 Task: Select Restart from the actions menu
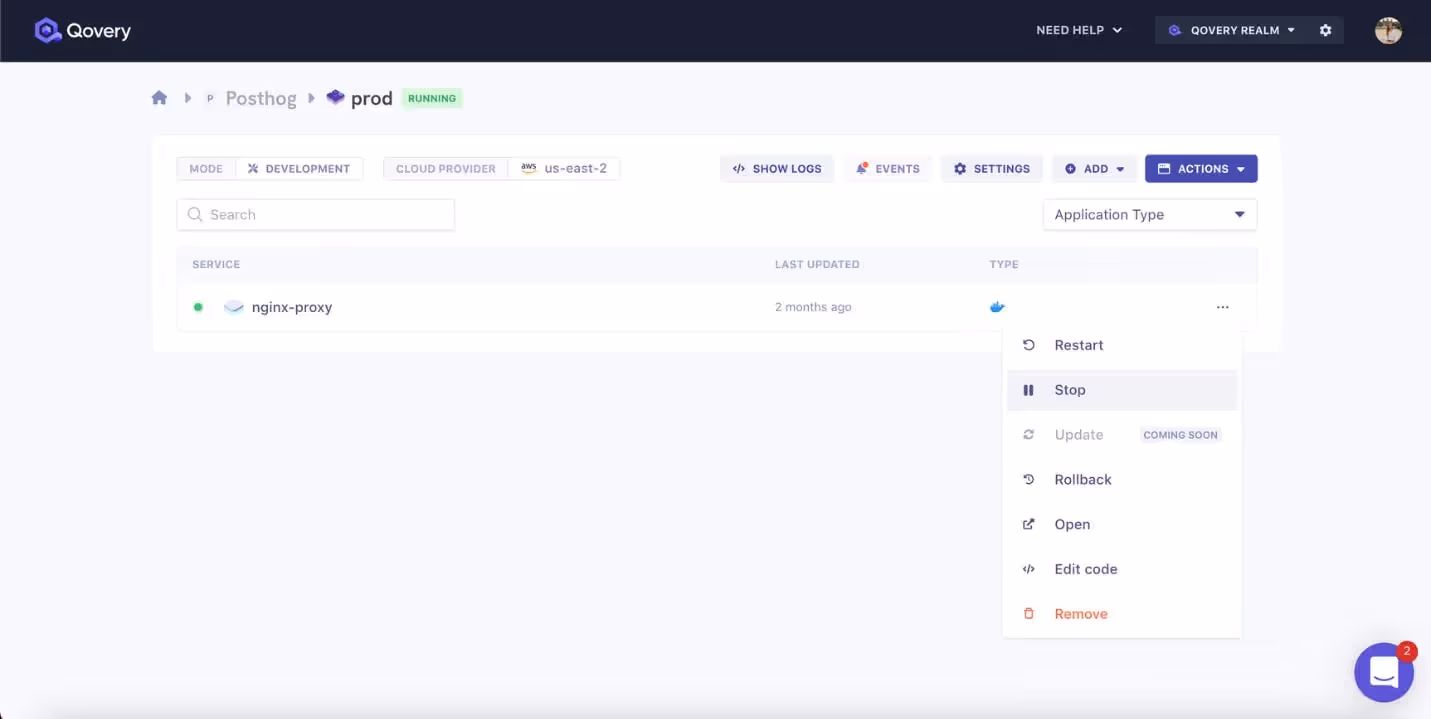click(1079, 344)
